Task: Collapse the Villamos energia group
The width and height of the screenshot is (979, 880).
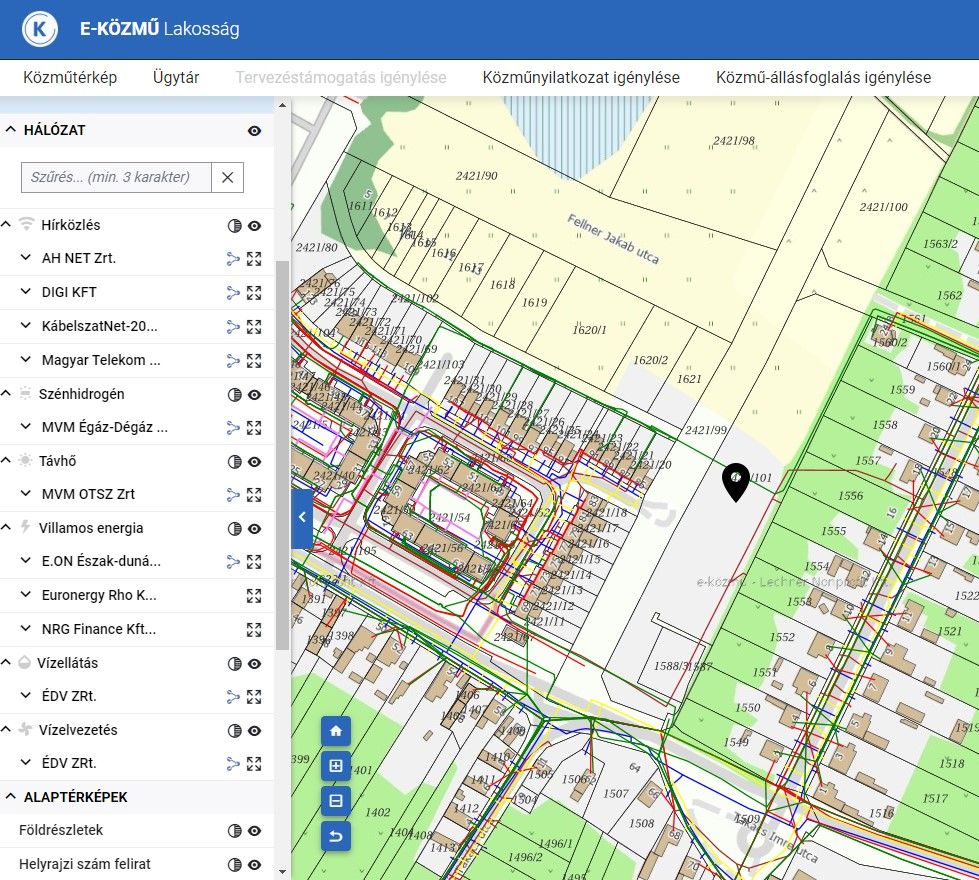Action: (7, 528)
